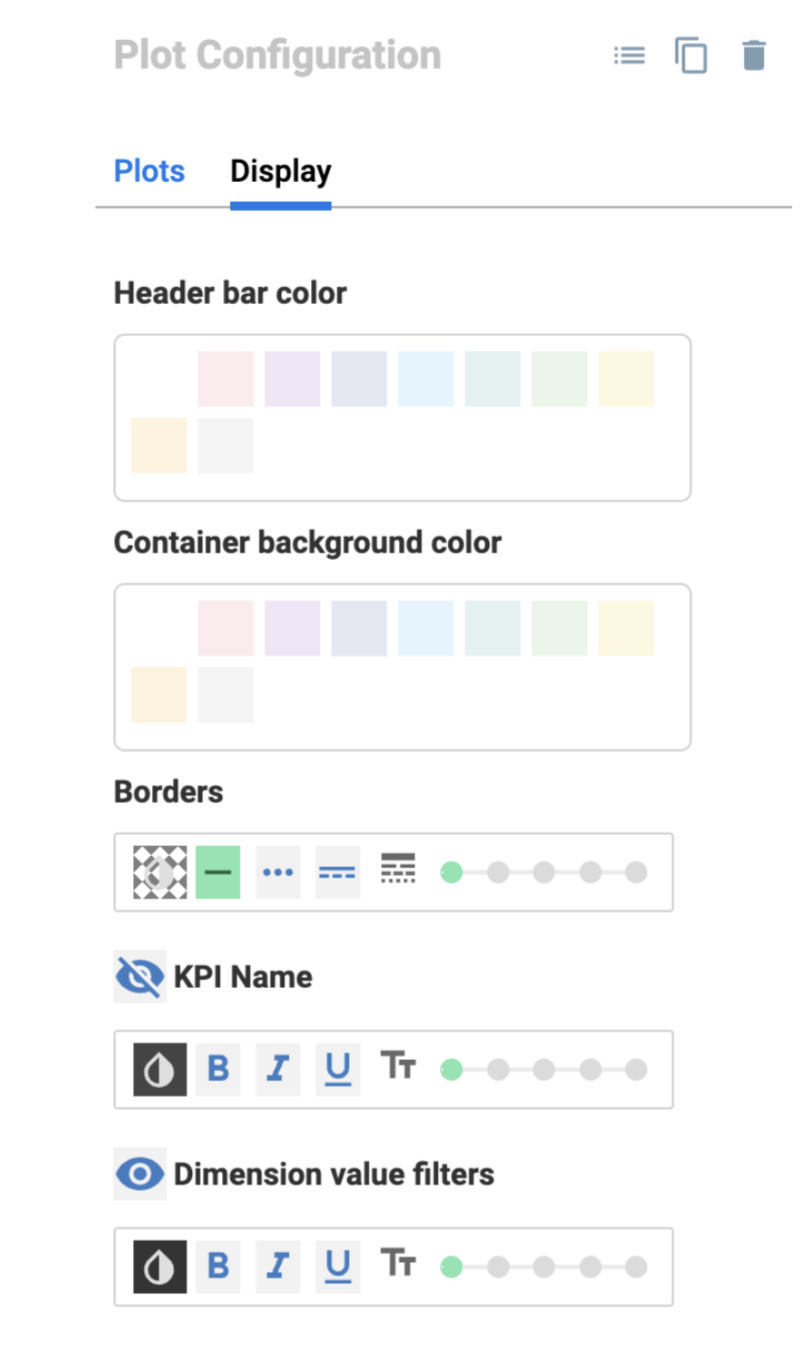Screen dimensions: 806x1362
Task: Toggle italic for Dimension value filters
Action: [278, 1266]
